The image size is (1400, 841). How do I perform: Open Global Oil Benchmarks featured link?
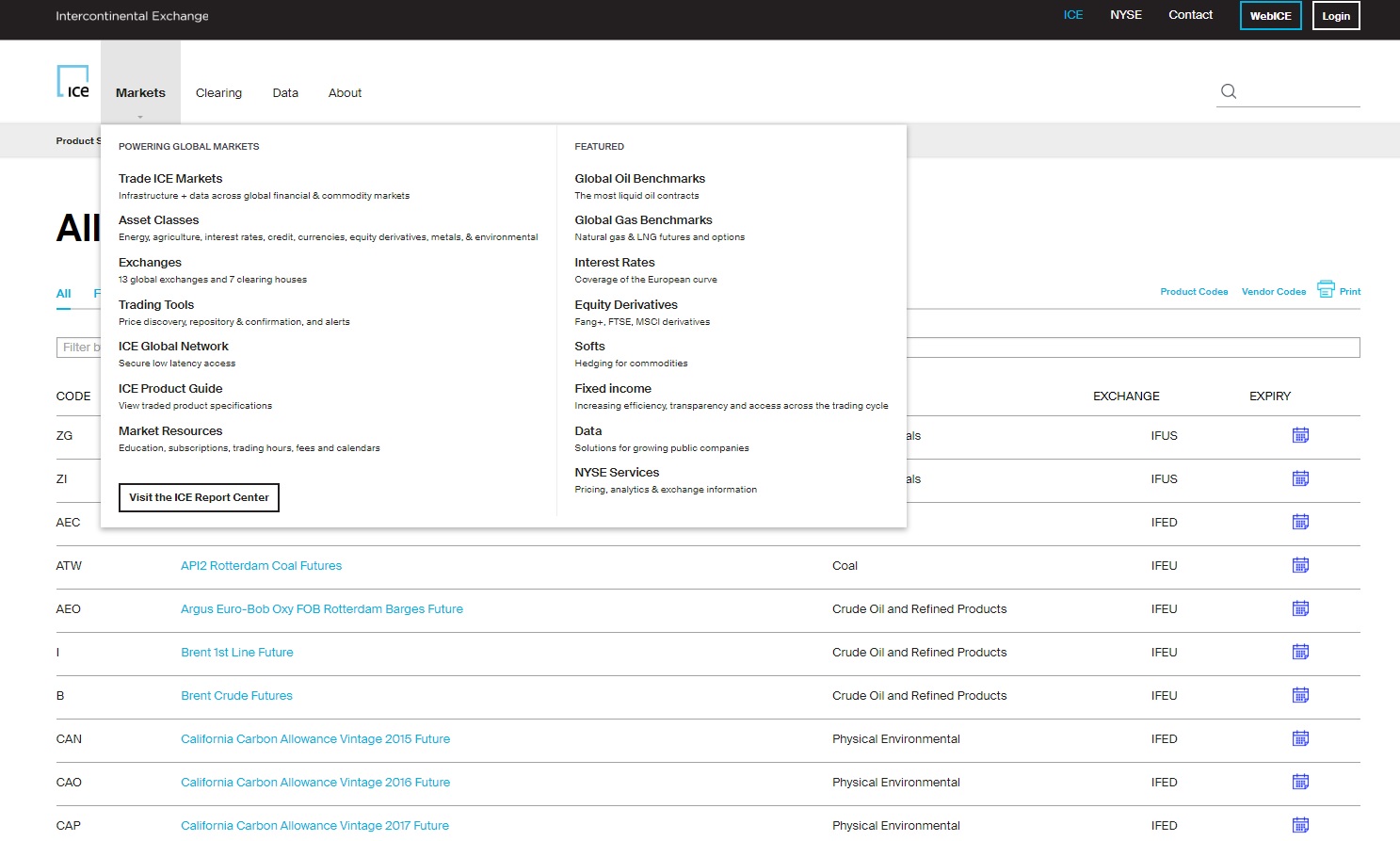point(639,178)
